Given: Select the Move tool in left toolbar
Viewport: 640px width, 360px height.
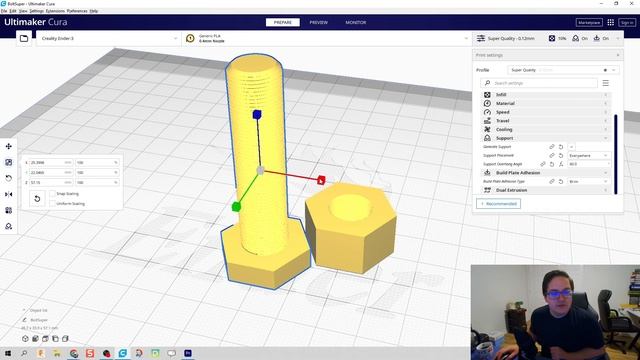Looking at the screenshot, I should [x=9, y=146].
